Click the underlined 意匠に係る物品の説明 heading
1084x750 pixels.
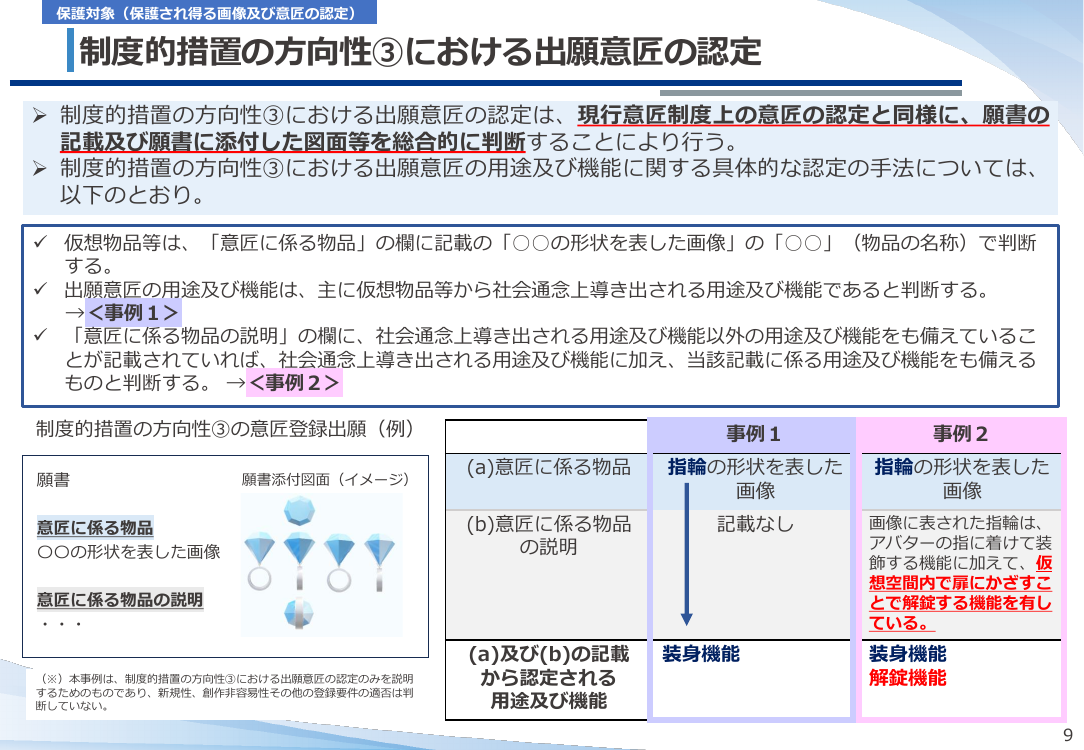[120, 599]
